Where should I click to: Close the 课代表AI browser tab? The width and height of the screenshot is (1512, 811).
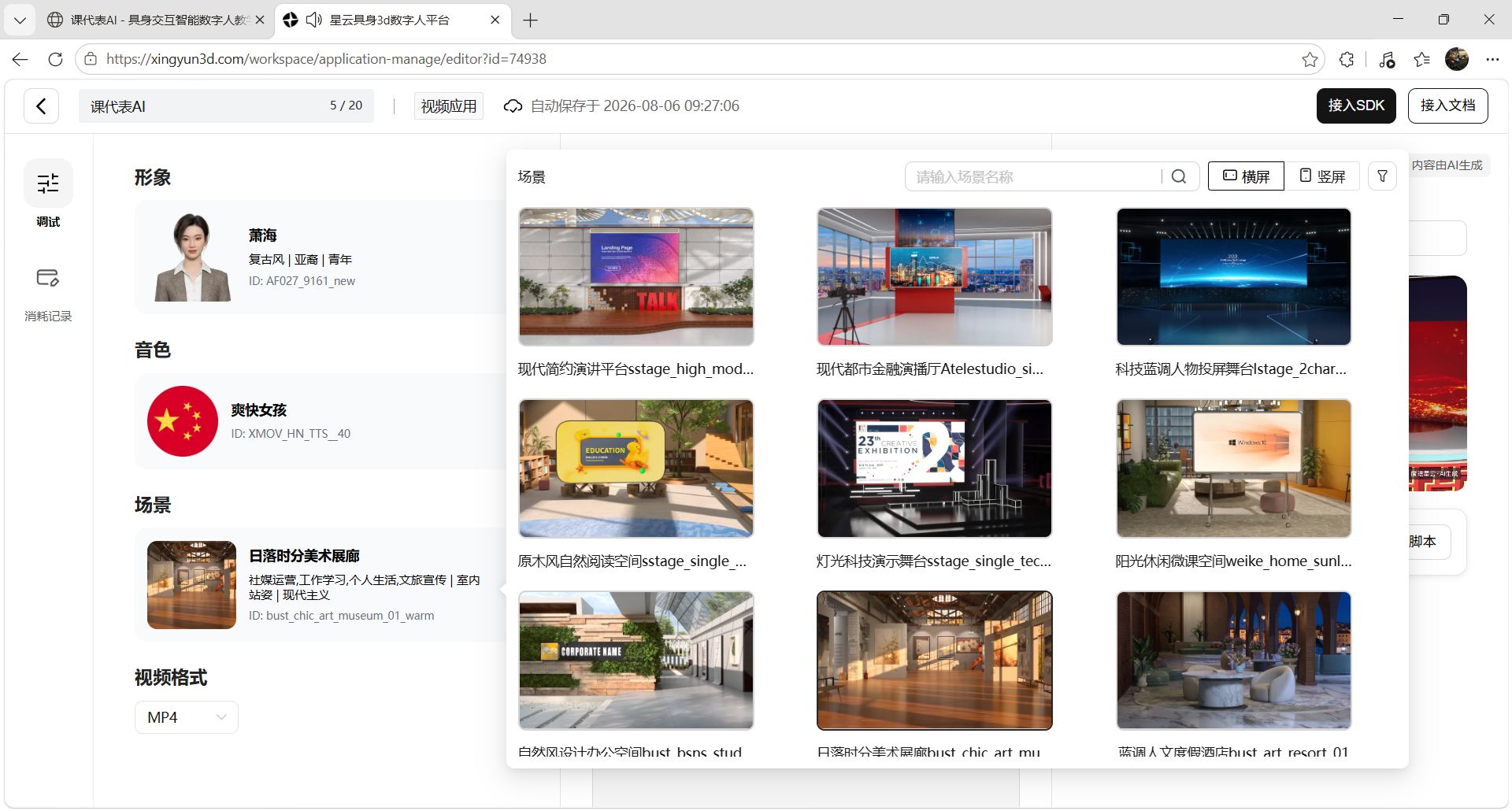coord(260,20)
